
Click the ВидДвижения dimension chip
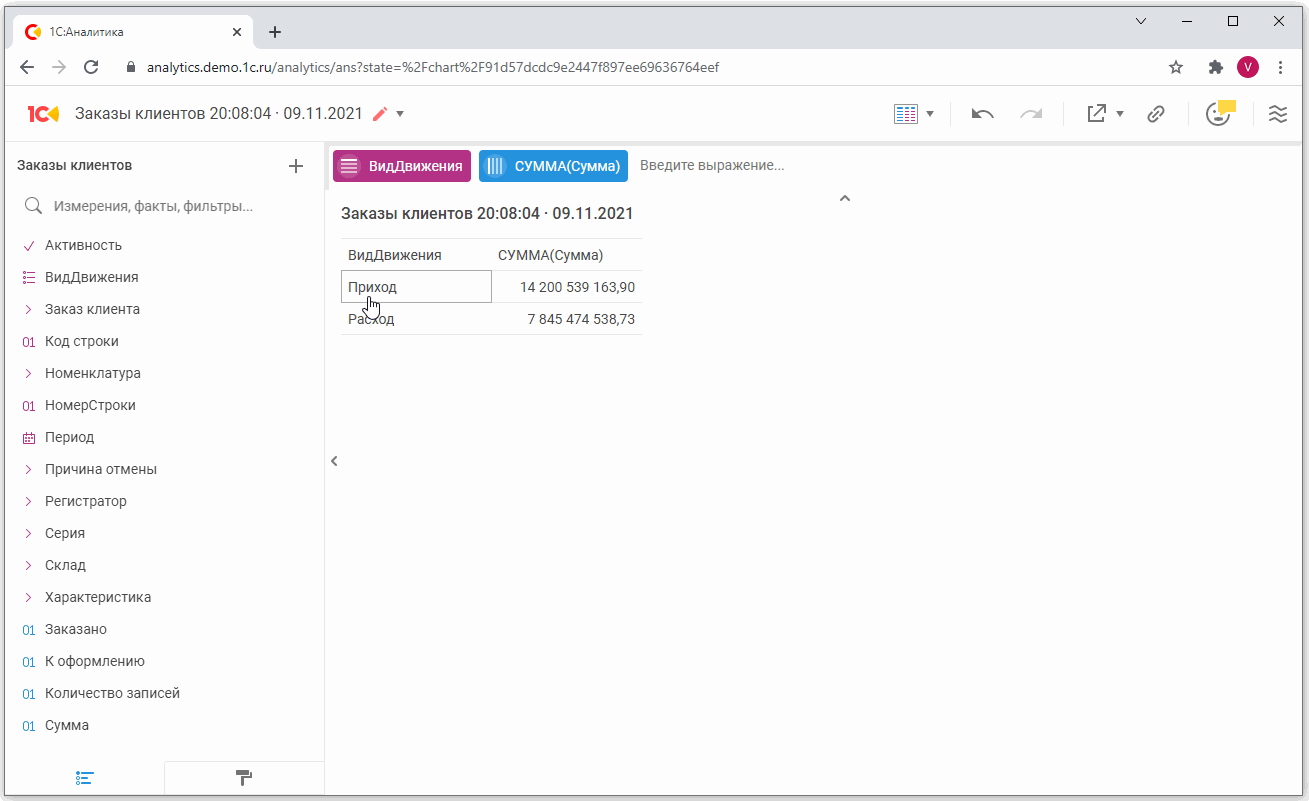click(402, 166)
